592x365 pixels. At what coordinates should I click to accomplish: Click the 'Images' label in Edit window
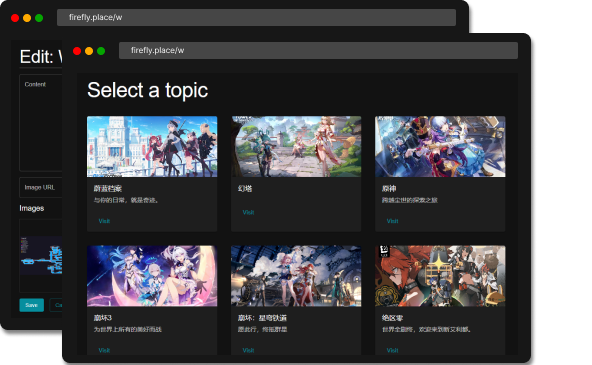pos(32,208)
